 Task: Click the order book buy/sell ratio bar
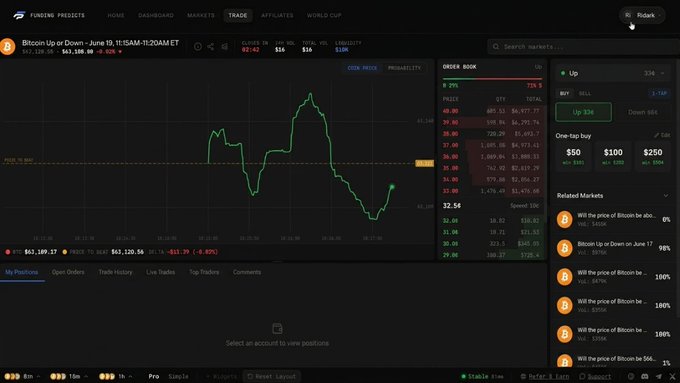492,79
